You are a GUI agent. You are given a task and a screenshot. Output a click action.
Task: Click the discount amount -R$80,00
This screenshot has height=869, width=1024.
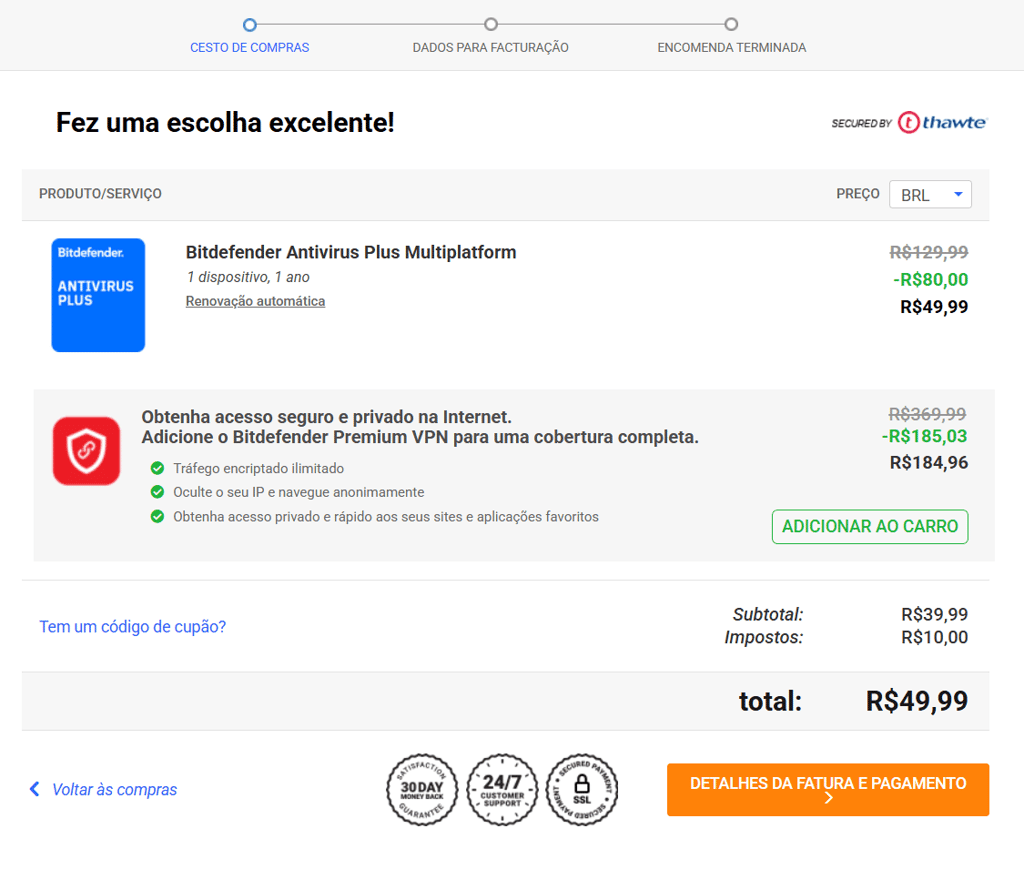click(931, 279)
